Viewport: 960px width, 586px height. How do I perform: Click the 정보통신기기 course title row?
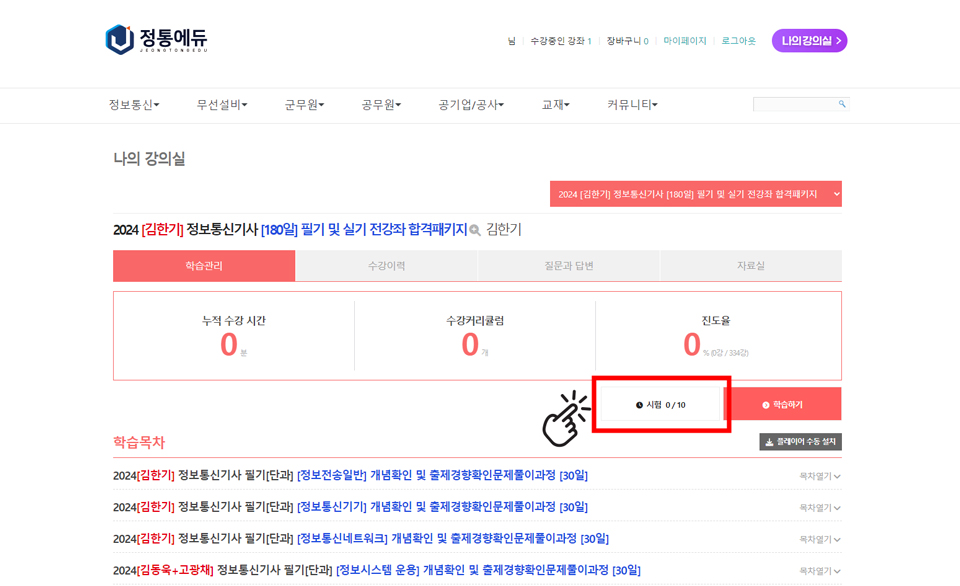click(x=350, y=507)
